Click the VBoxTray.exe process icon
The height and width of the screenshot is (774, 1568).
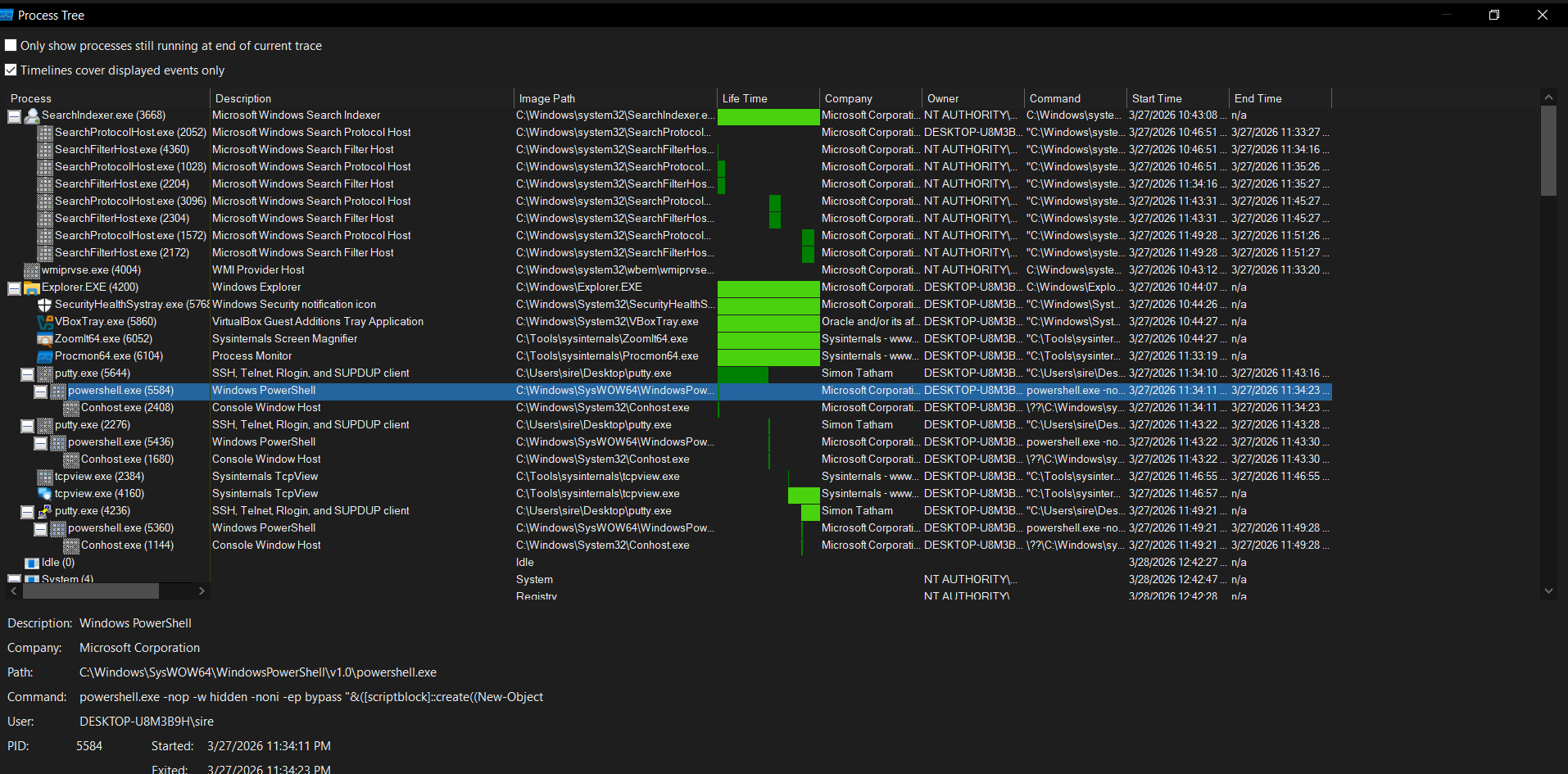click(x=45, y=322)
